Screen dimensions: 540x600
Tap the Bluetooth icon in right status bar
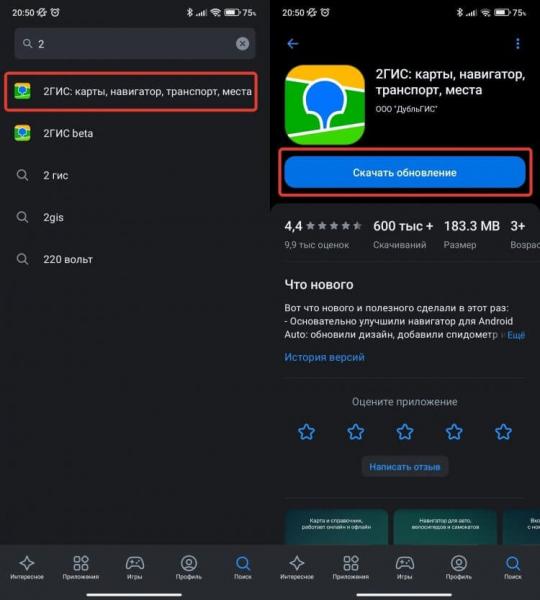tap(460, 13)
